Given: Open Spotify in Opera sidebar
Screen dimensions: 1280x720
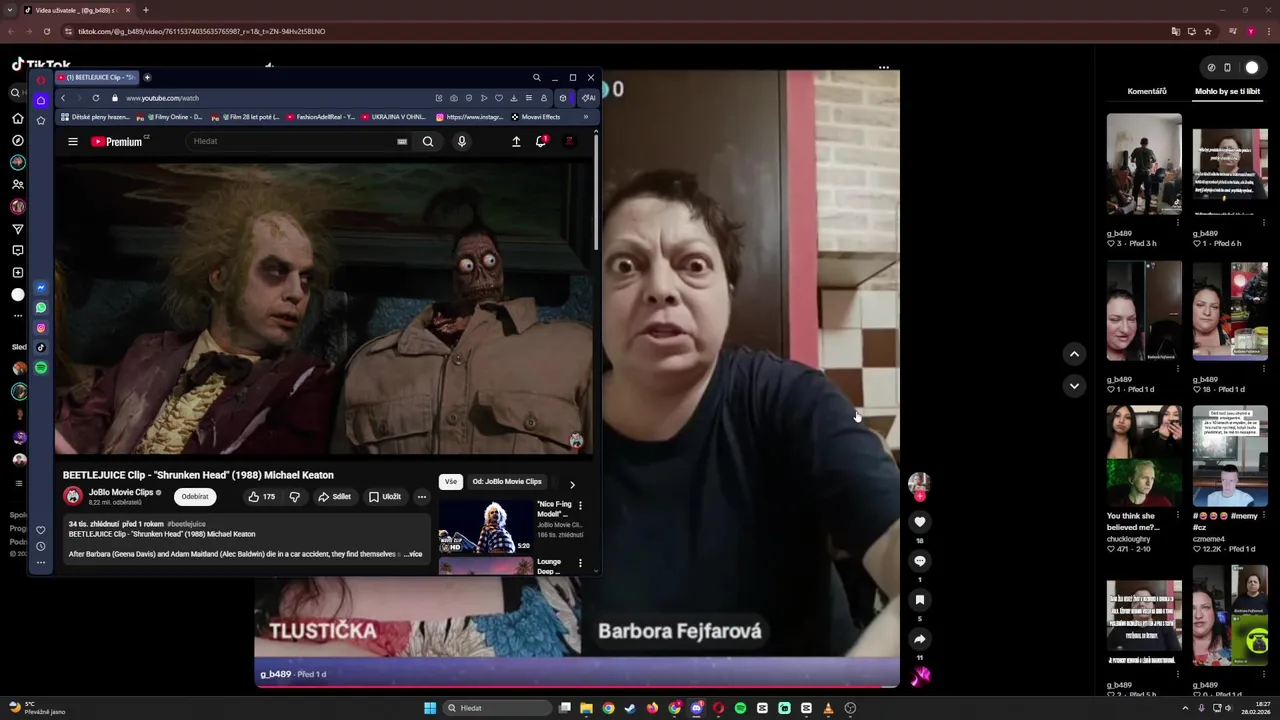Looking at the screenshot, I should point(41,368).
